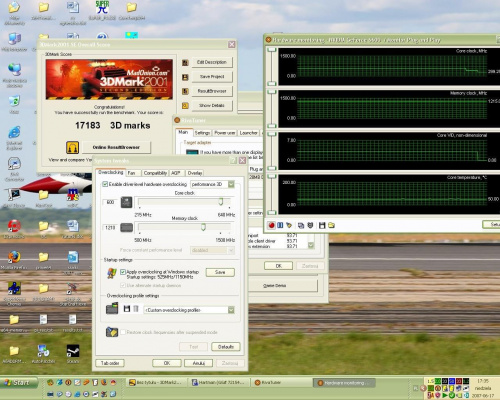The width and height of the screenshot is (500, 400).
Task: Click the 3DMark2001 banner image
Action: coord(109,79)
